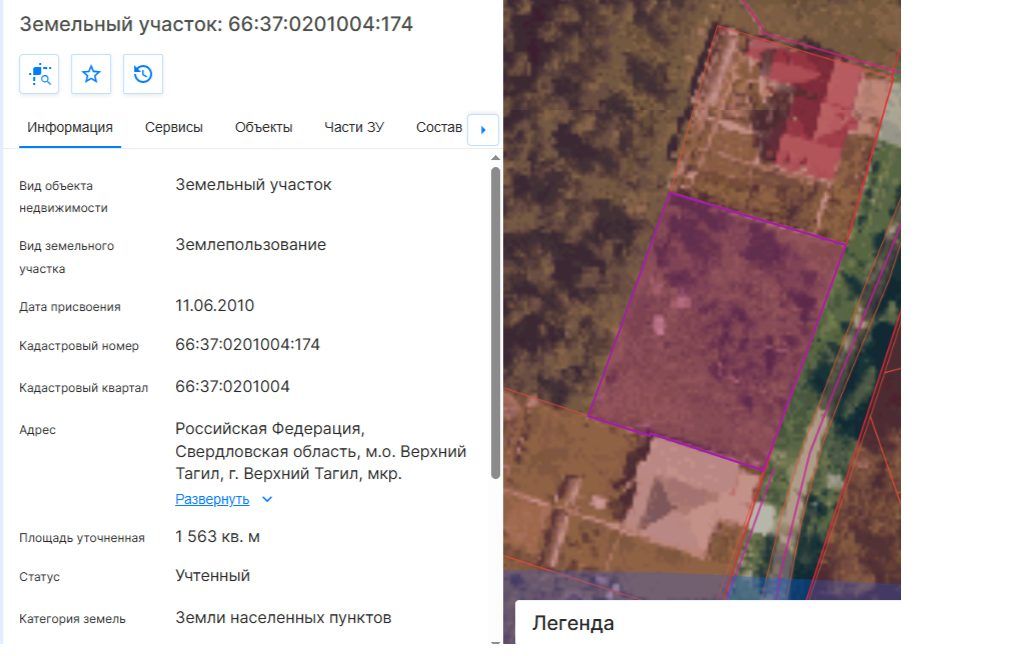Viewport: 1022px width, 656px height.
Task: Click the locate-parcel-on-map icon button
Action: tap(39, 74)
